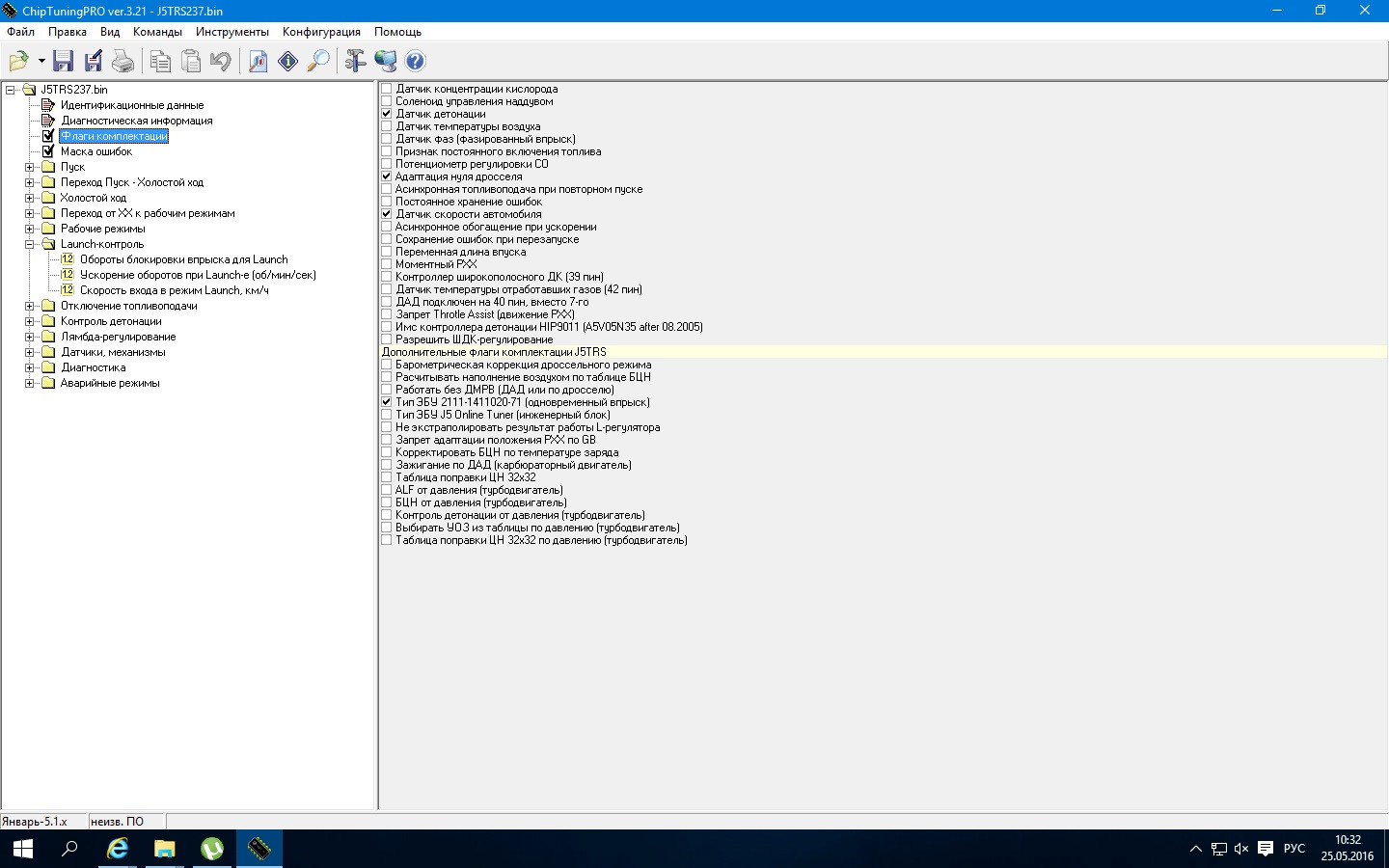Image resolution: width=1389 pixels, height=868 pixels.
Task: Click the blue question mark help icon
Action: click(x=416, y=62)
